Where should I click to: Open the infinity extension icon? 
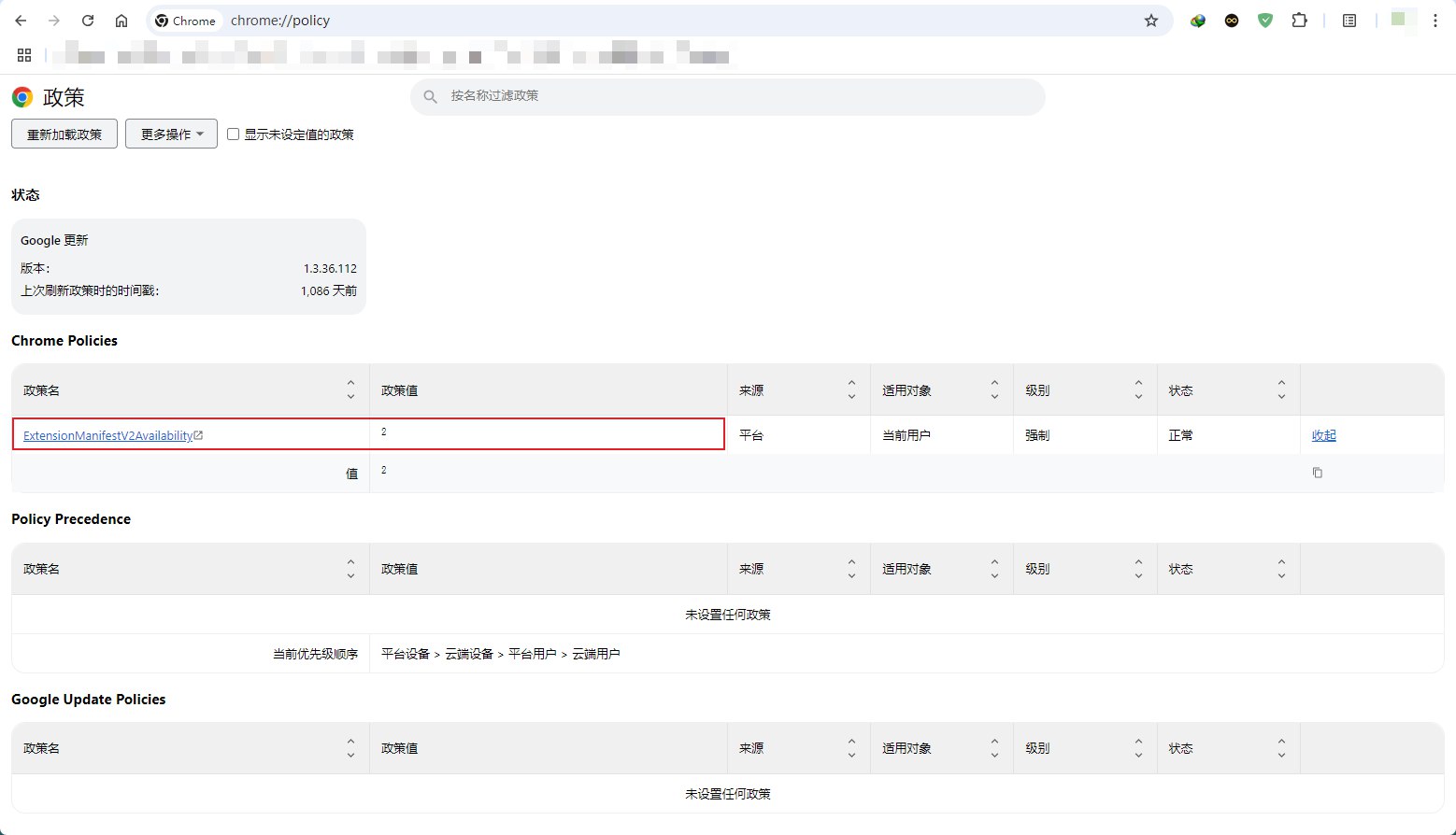click(1231, 20)
